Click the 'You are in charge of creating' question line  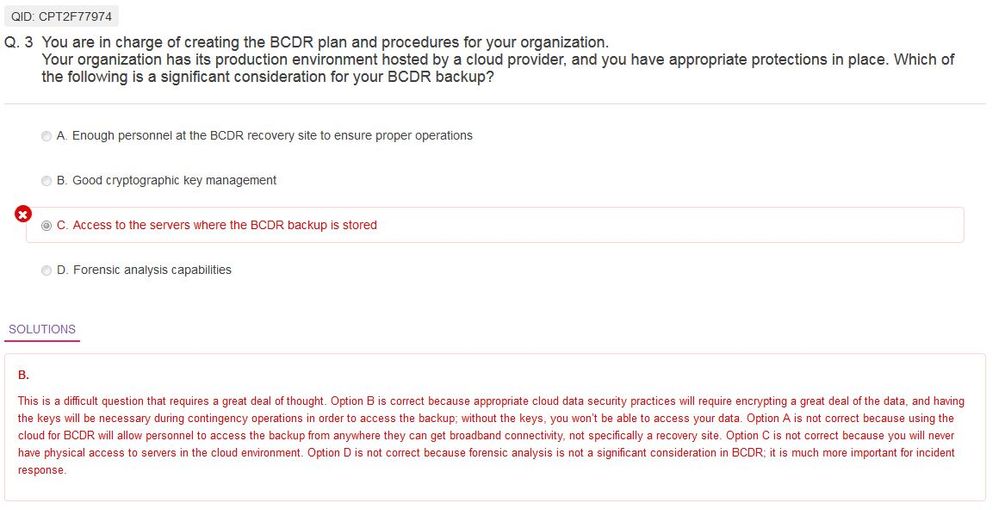coord(324,43)
